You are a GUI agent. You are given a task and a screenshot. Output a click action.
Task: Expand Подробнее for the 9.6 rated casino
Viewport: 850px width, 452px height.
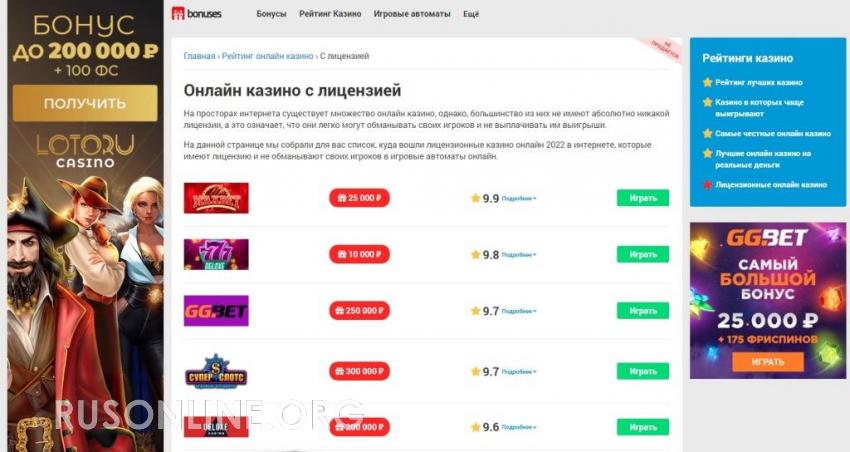[x=519, y=428]
